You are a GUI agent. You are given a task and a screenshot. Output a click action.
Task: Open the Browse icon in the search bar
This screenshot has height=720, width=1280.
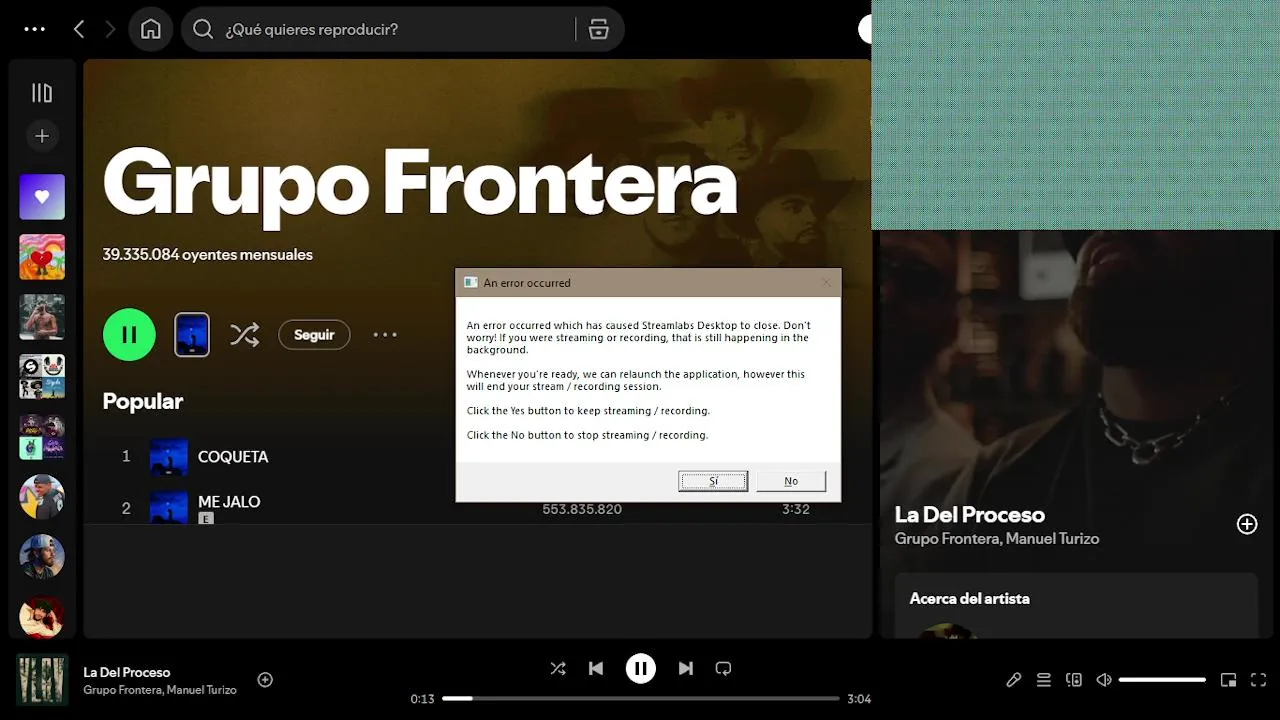pyautogui.click(x=599, y=29)
